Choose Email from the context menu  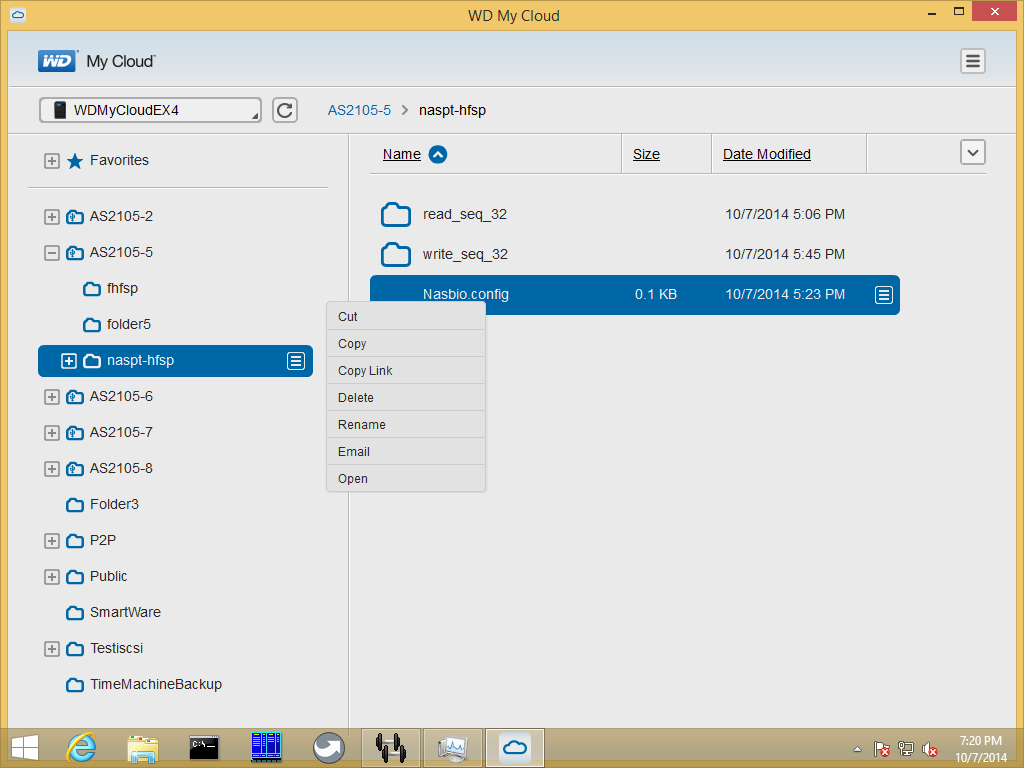(406, 451)
